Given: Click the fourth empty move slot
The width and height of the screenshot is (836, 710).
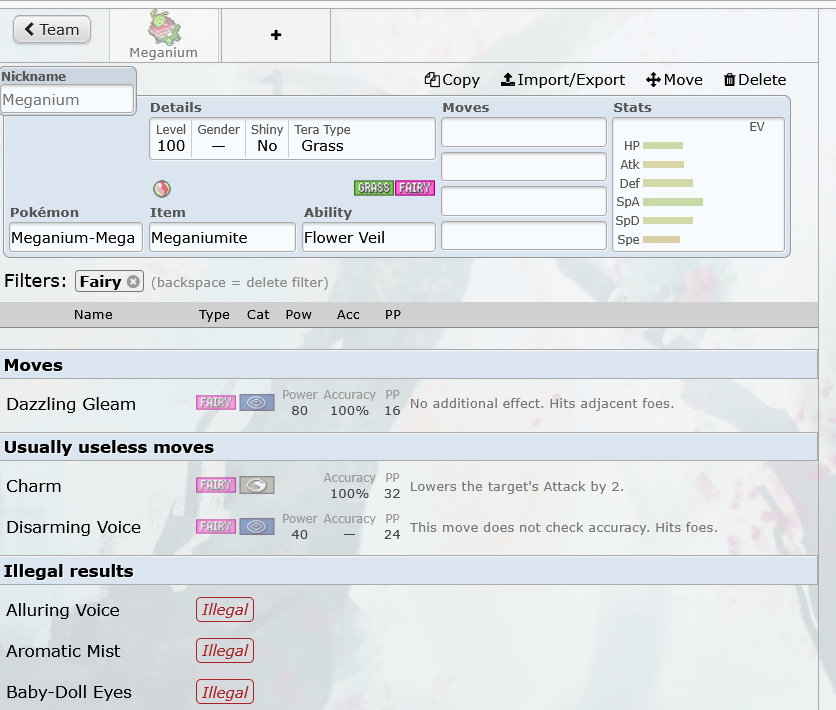Looking at the screenshot, I should tap(524, 236).
